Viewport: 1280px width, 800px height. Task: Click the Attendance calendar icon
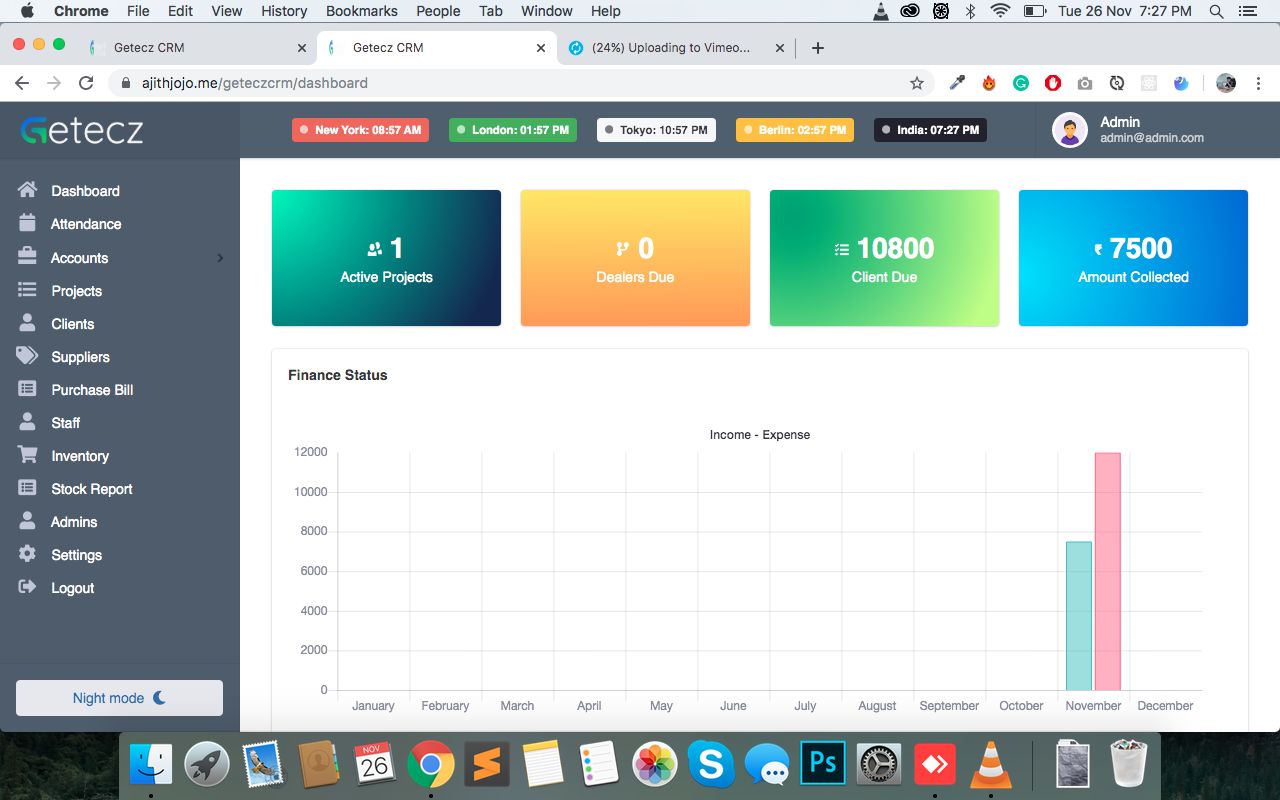pyautogui.click(x=27, y=223)
